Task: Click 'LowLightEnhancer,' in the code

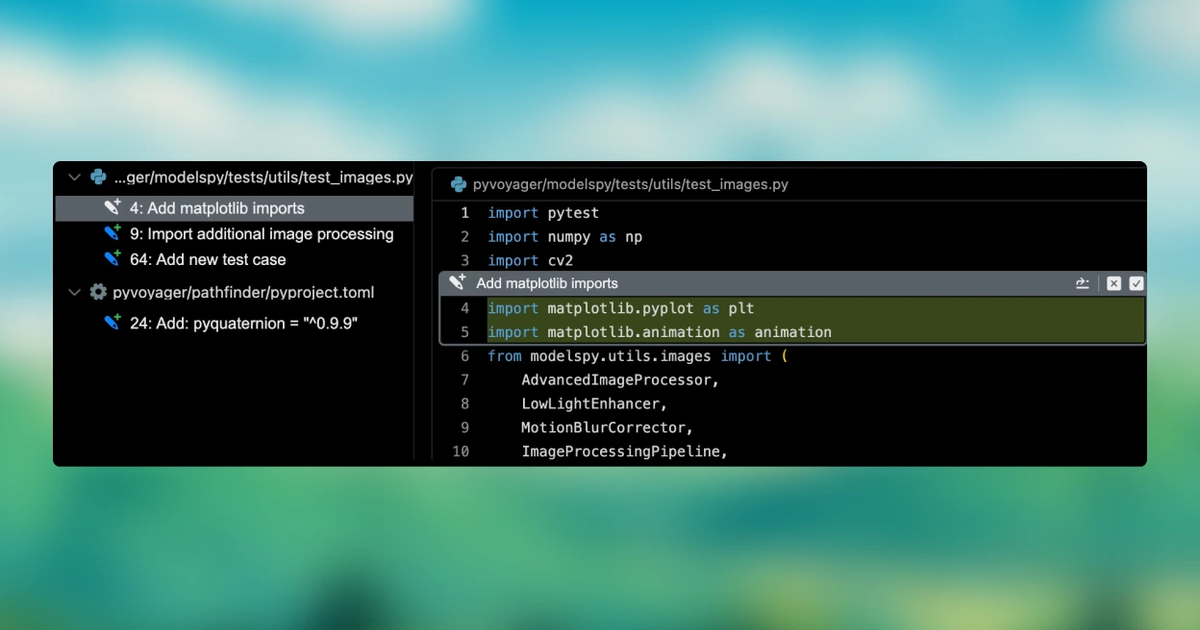Action: 594,404
